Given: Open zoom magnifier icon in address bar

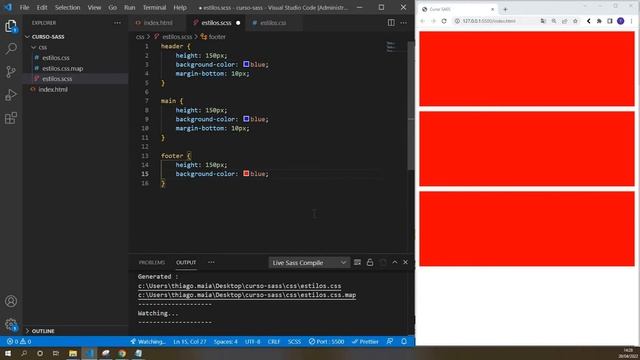Looking at the screenshot, I should coord(554,21).
